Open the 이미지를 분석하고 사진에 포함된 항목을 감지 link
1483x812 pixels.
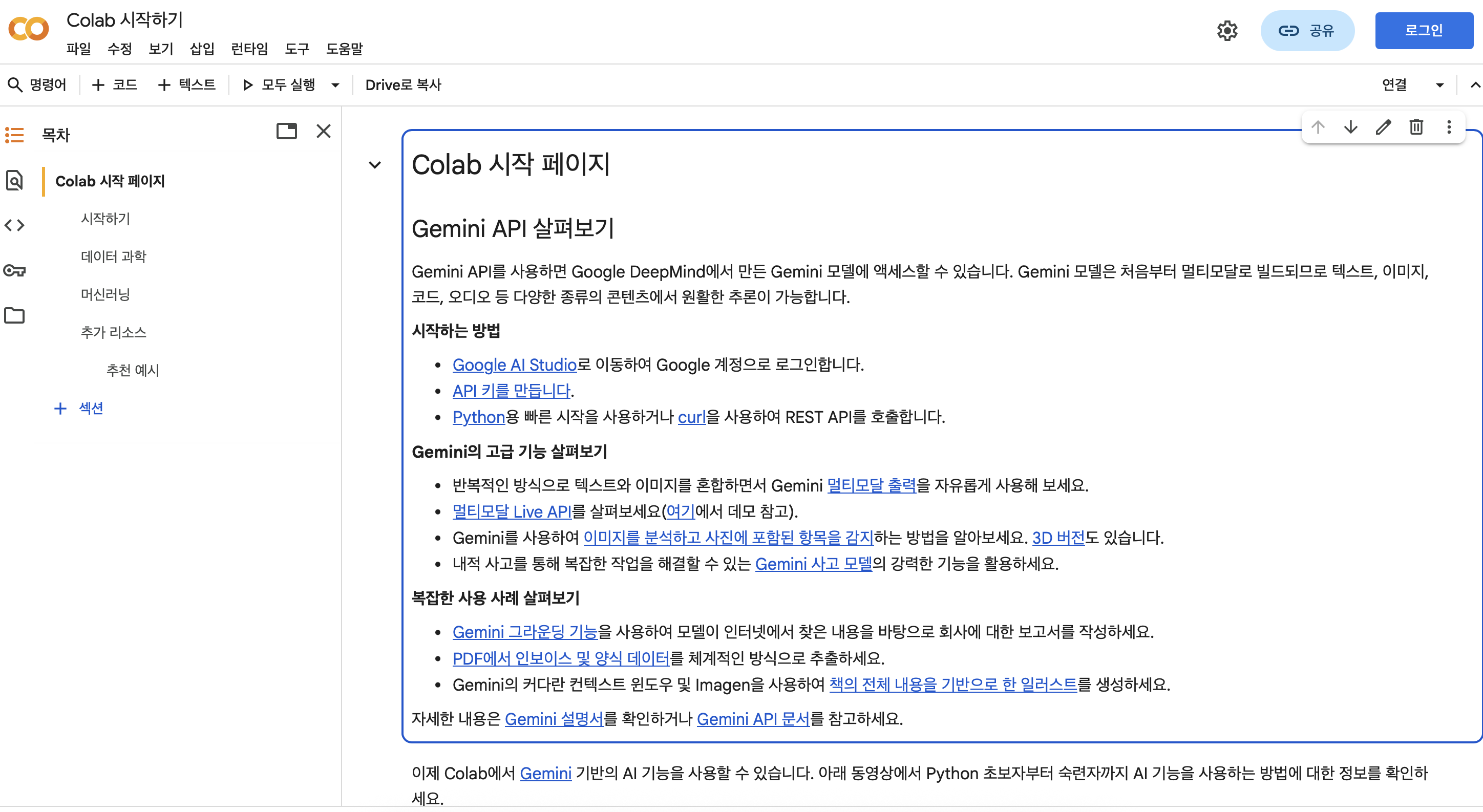(728, 538)
